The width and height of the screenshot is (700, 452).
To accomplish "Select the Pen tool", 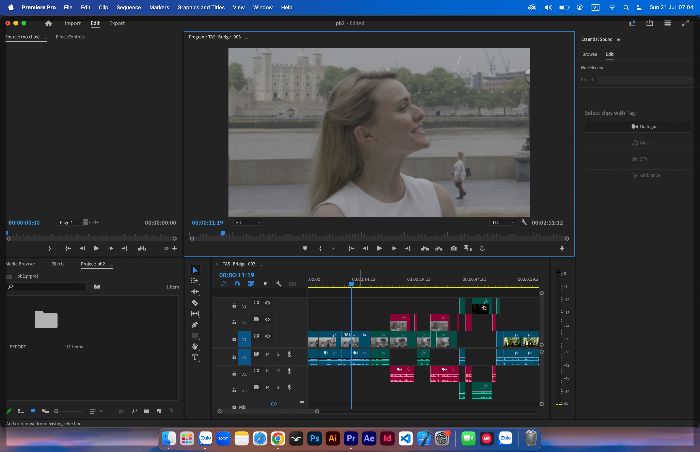I will [195, 325].
